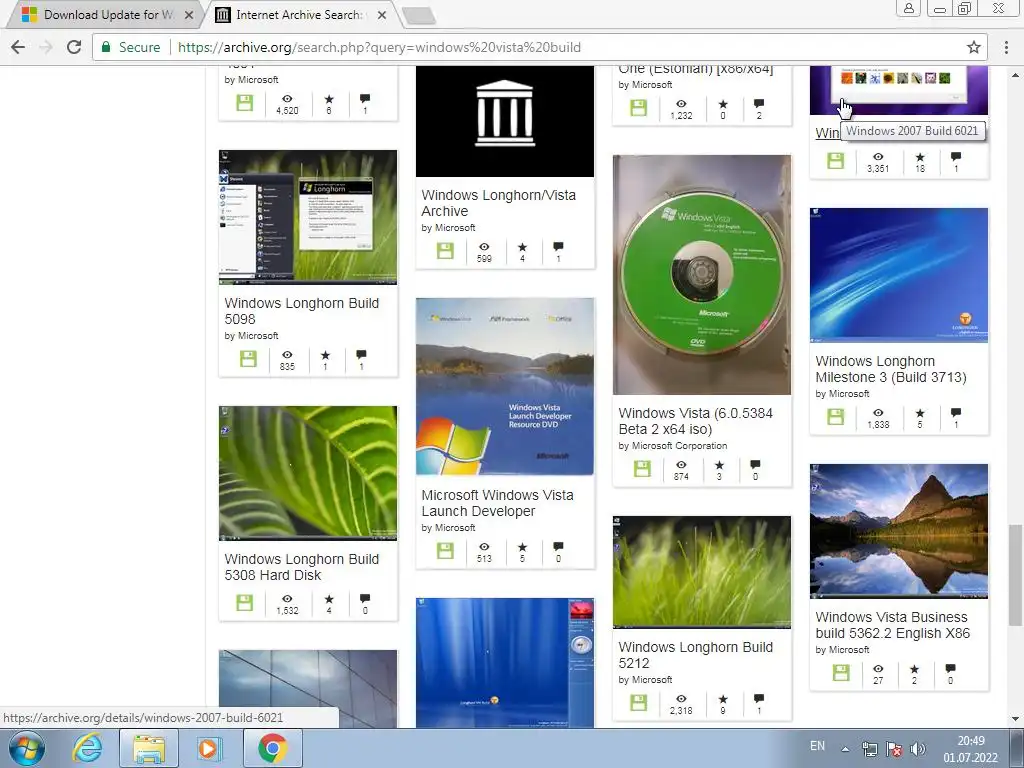Click the volume speaker tray icon

[x=918, y=749]
